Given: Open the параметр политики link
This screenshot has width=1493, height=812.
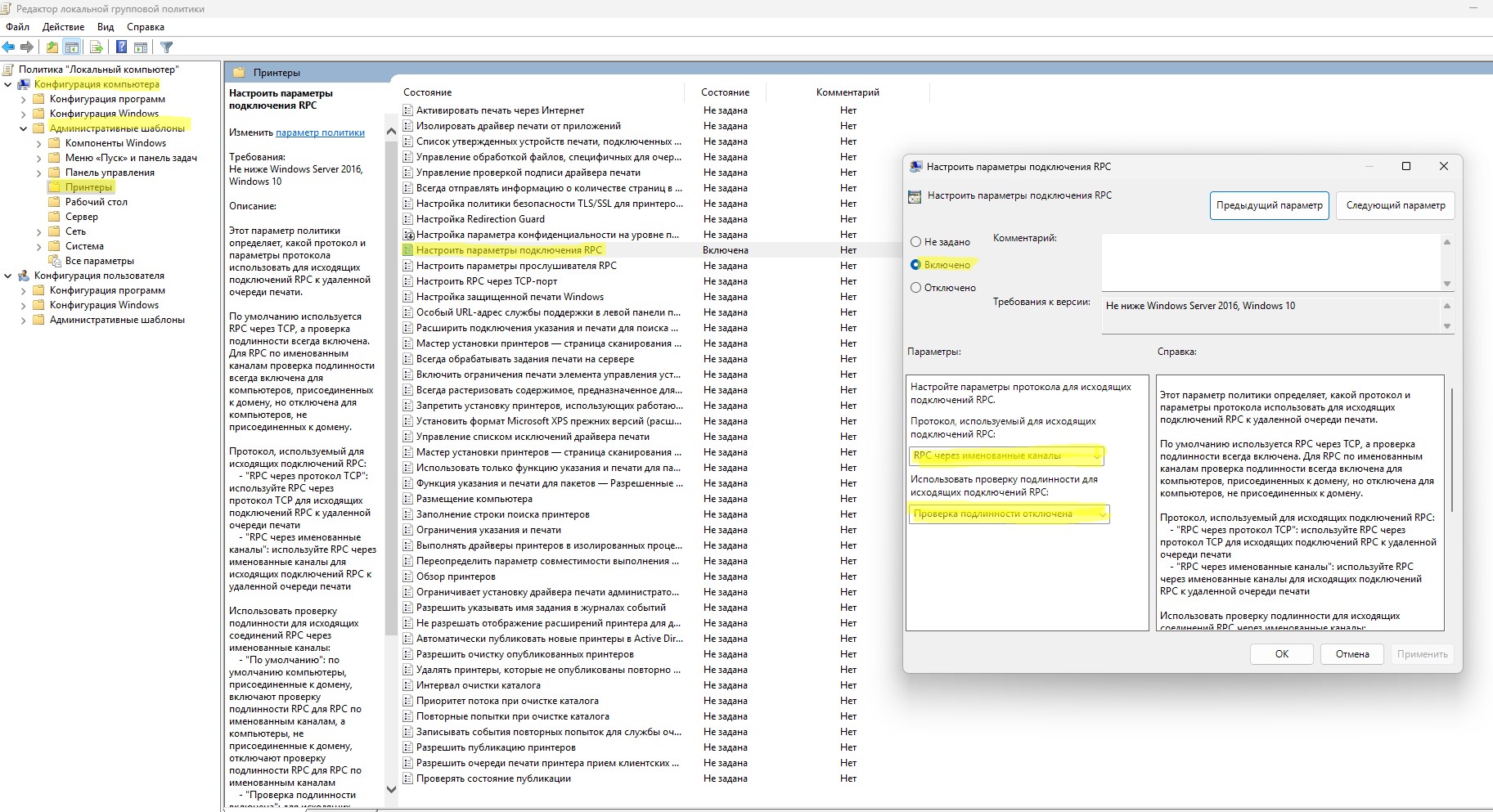Looking at the screenshot, I should (x=321, y=132).
